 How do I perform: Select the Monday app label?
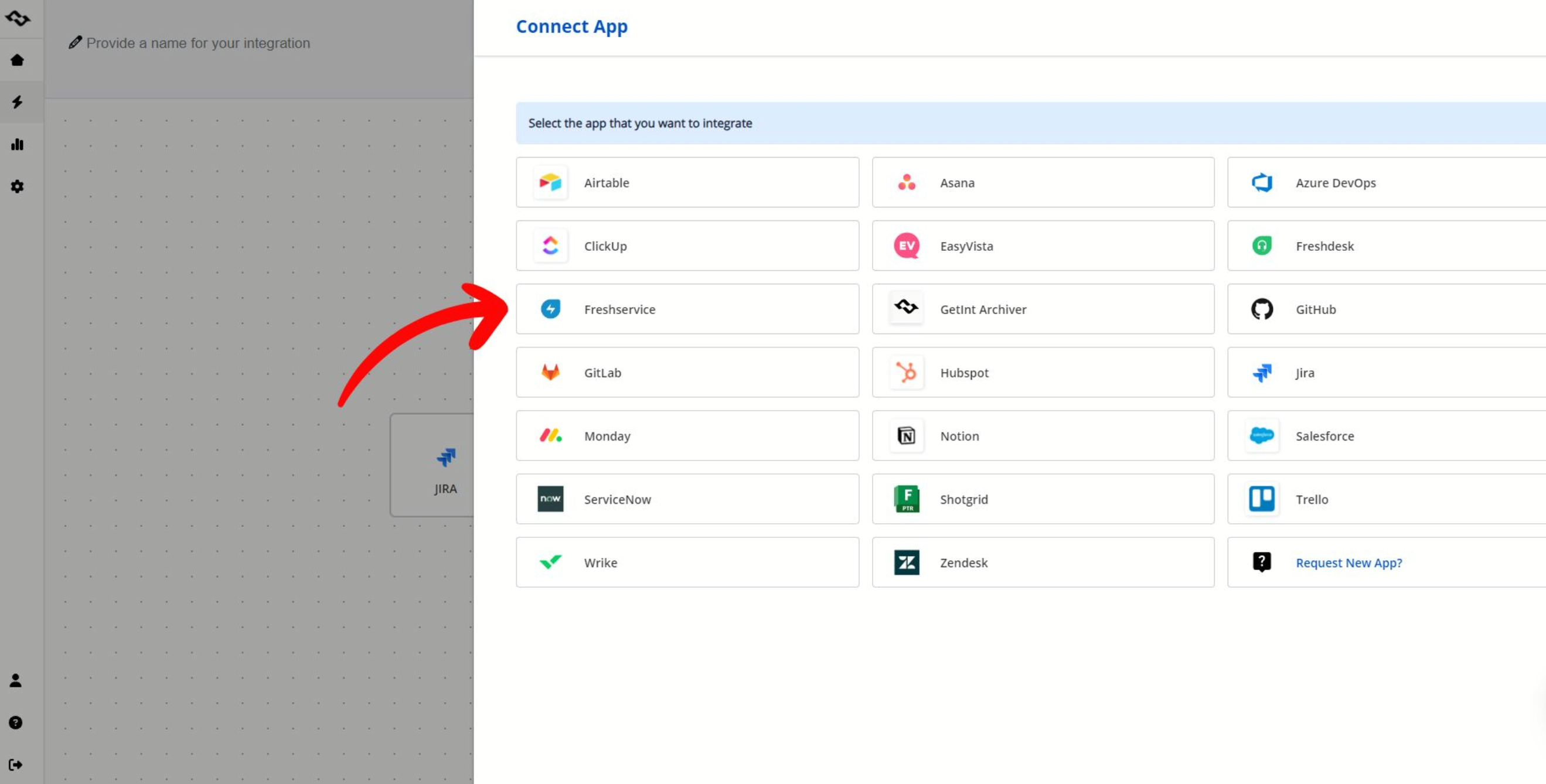[607, 435]
